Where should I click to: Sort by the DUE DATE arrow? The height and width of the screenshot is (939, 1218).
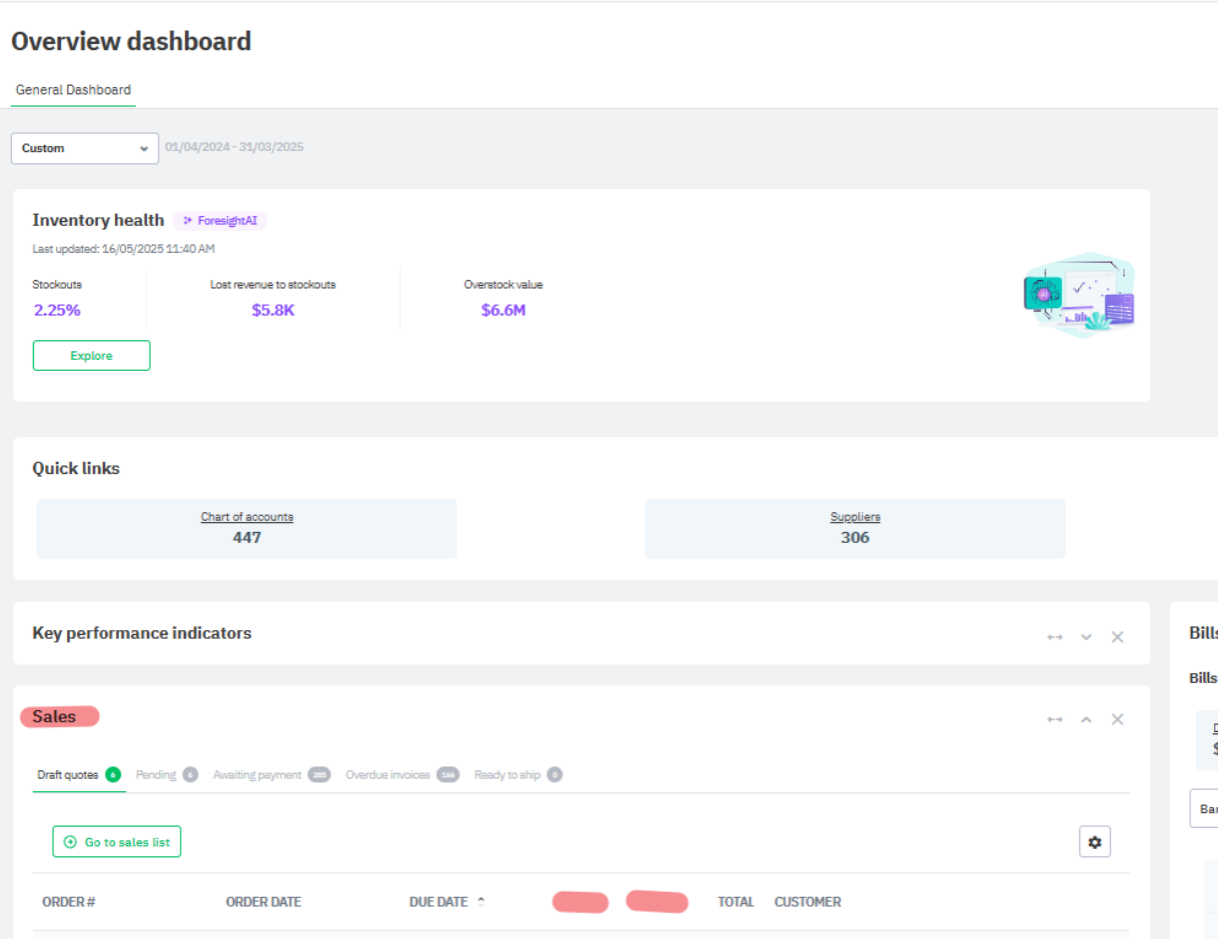point(481,901)
